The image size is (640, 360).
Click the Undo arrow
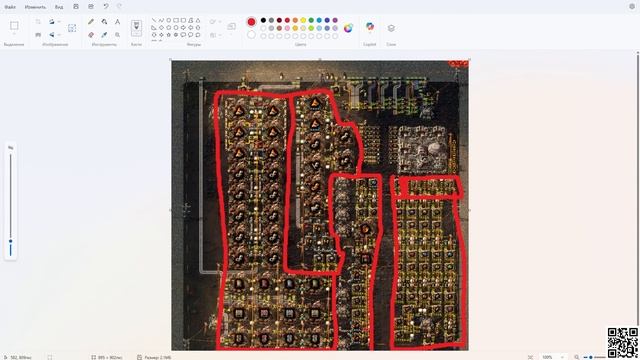click(x=106, y=7)
